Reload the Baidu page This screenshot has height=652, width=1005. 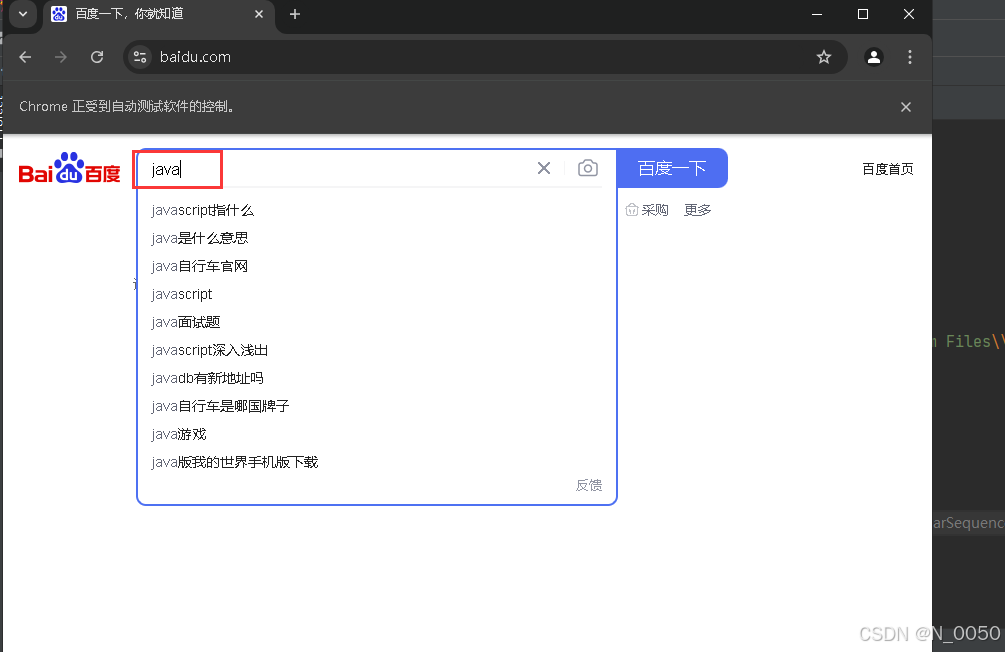tap(97, 57)
